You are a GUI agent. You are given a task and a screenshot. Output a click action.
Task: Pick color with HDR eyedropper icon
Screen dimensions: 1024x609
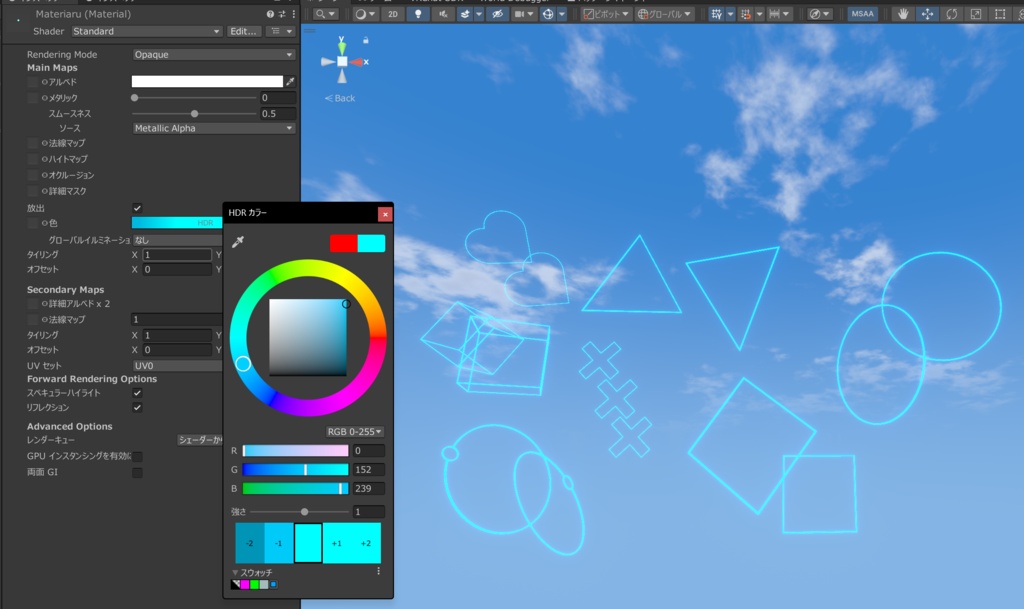[x=238, y=242]
